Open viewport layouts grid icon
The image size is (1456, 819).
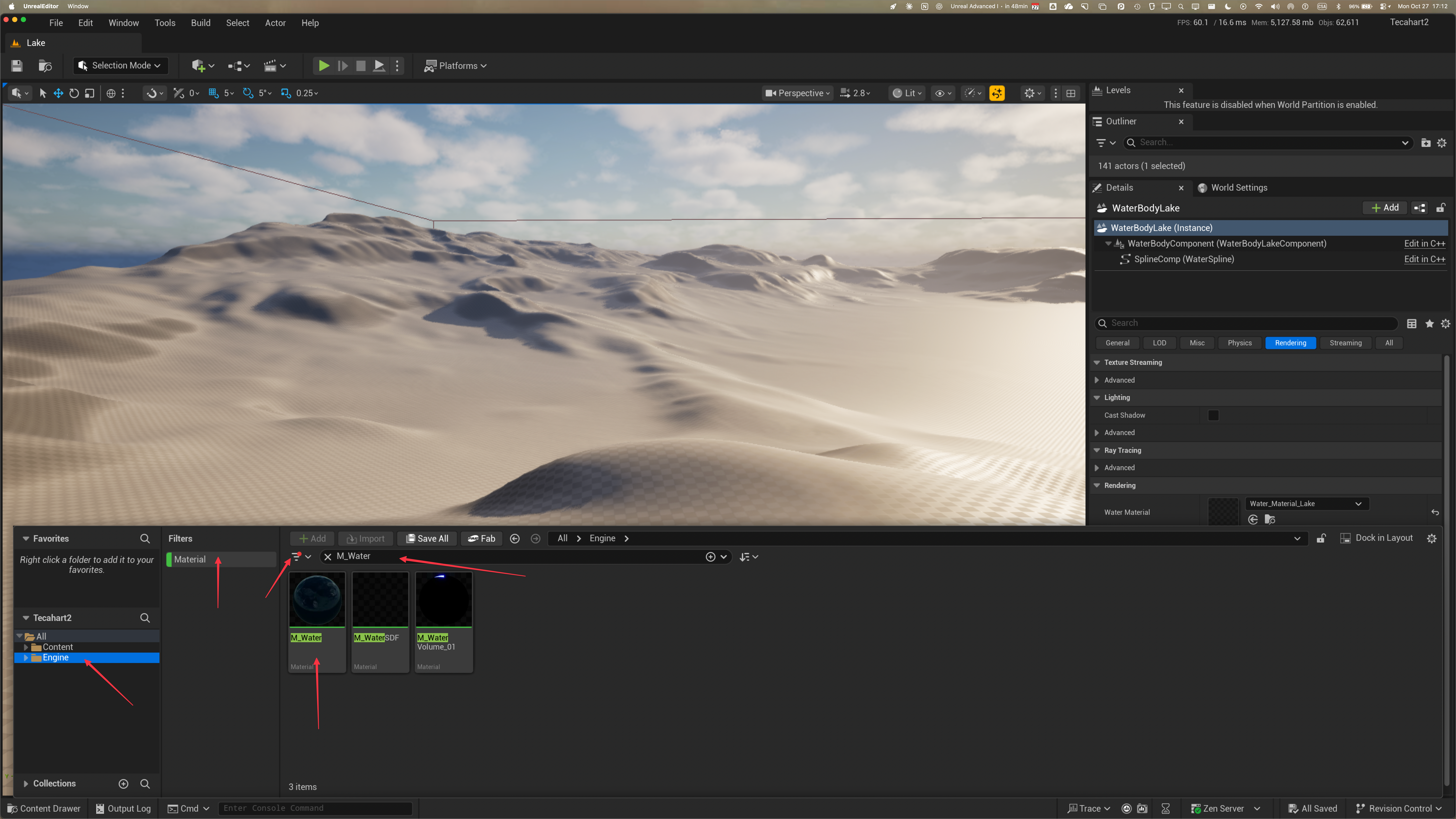coord(1071,93)
